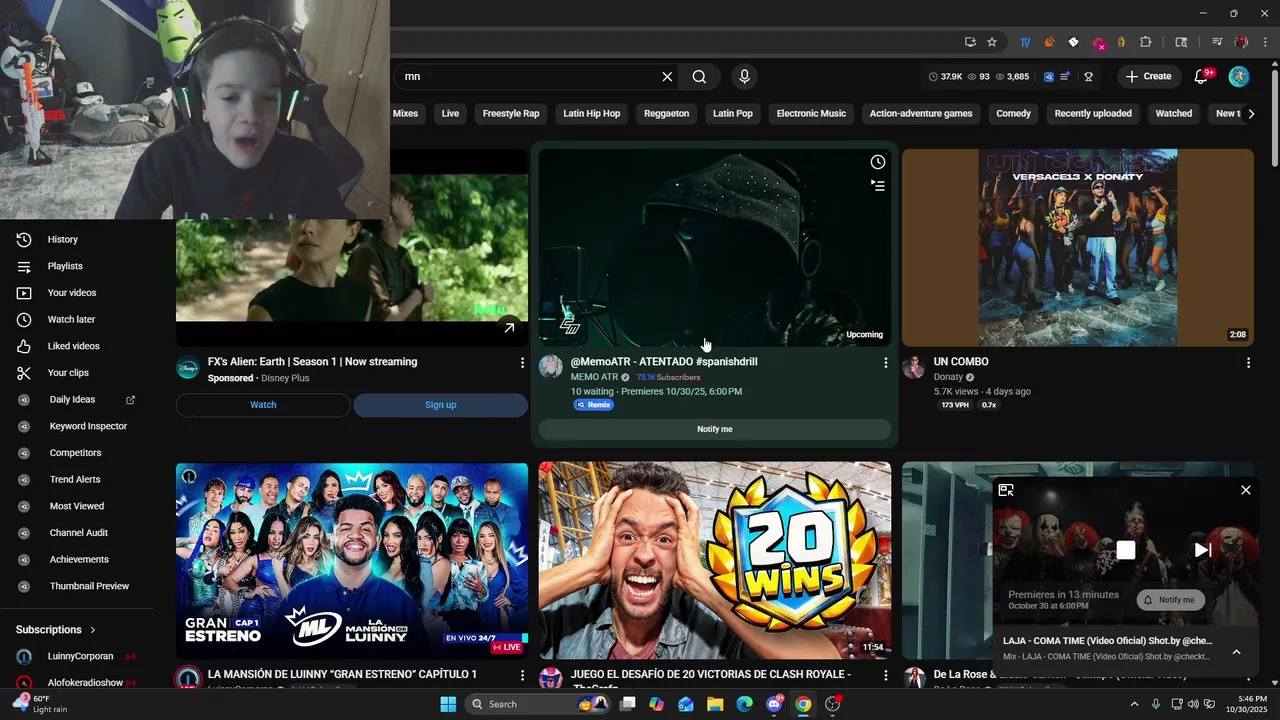Select the Mixes filter chip
Image resolution: width=1280 pixels, height=720 pixels.
[x=405, y=114]
